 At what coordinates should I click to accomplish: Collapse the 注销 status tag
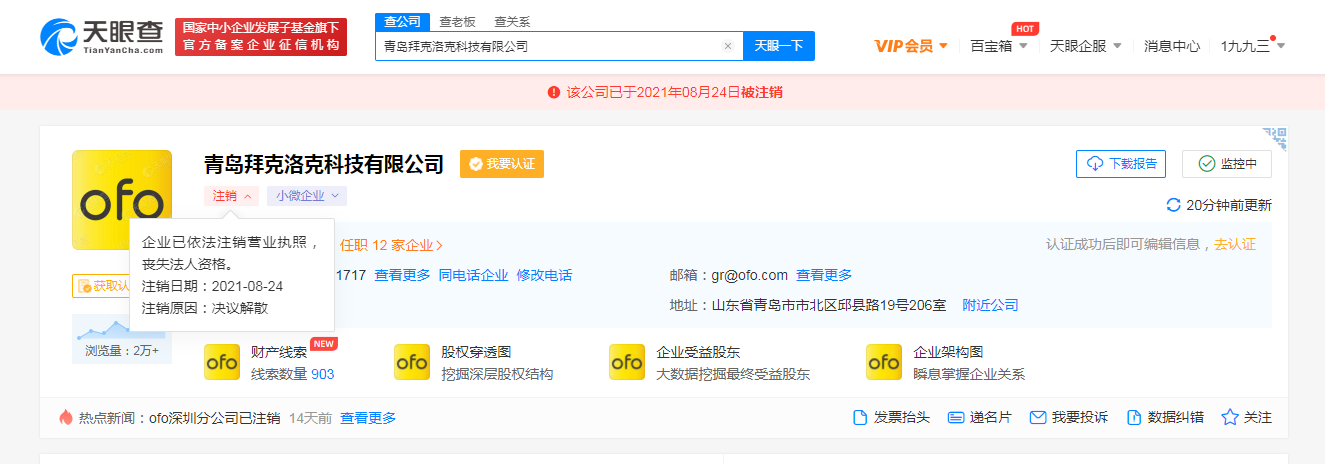pyautogui.click(x=232, y=196)
